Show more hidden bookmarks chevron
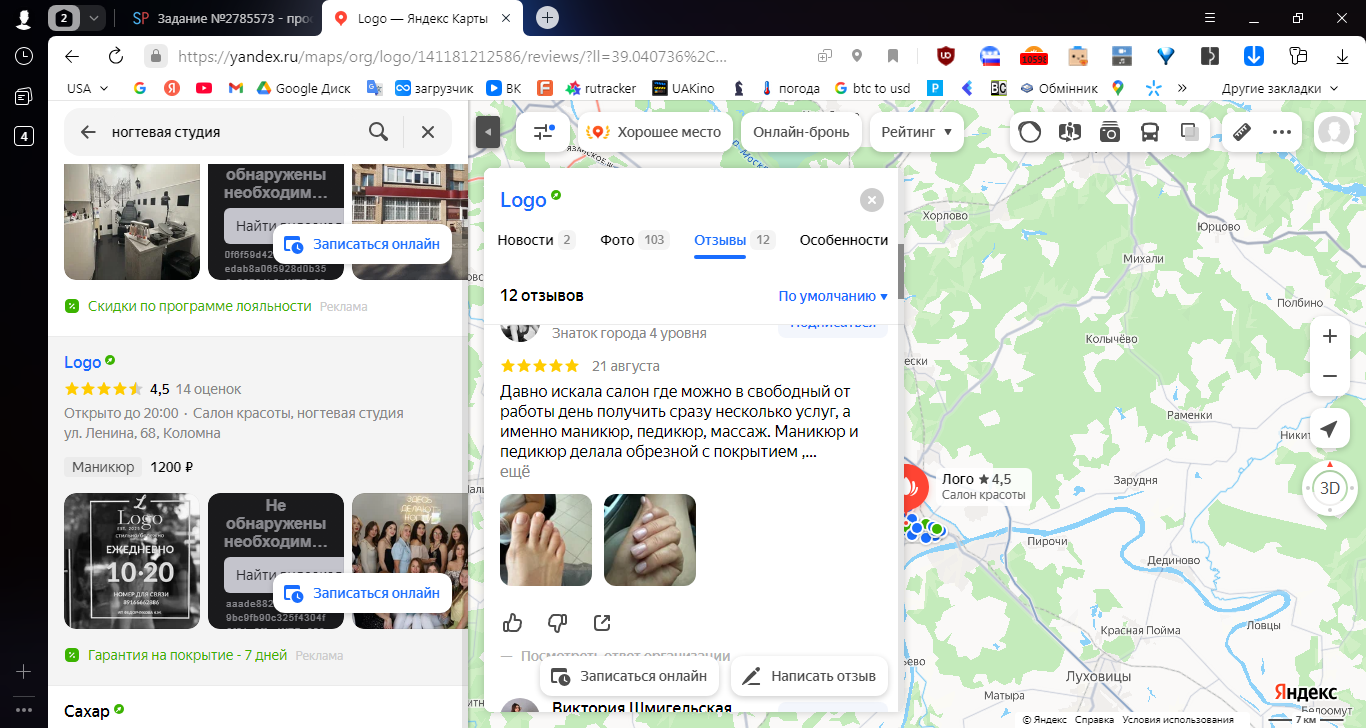This screenshot has height=728, width=1366. coord(1182,88)
